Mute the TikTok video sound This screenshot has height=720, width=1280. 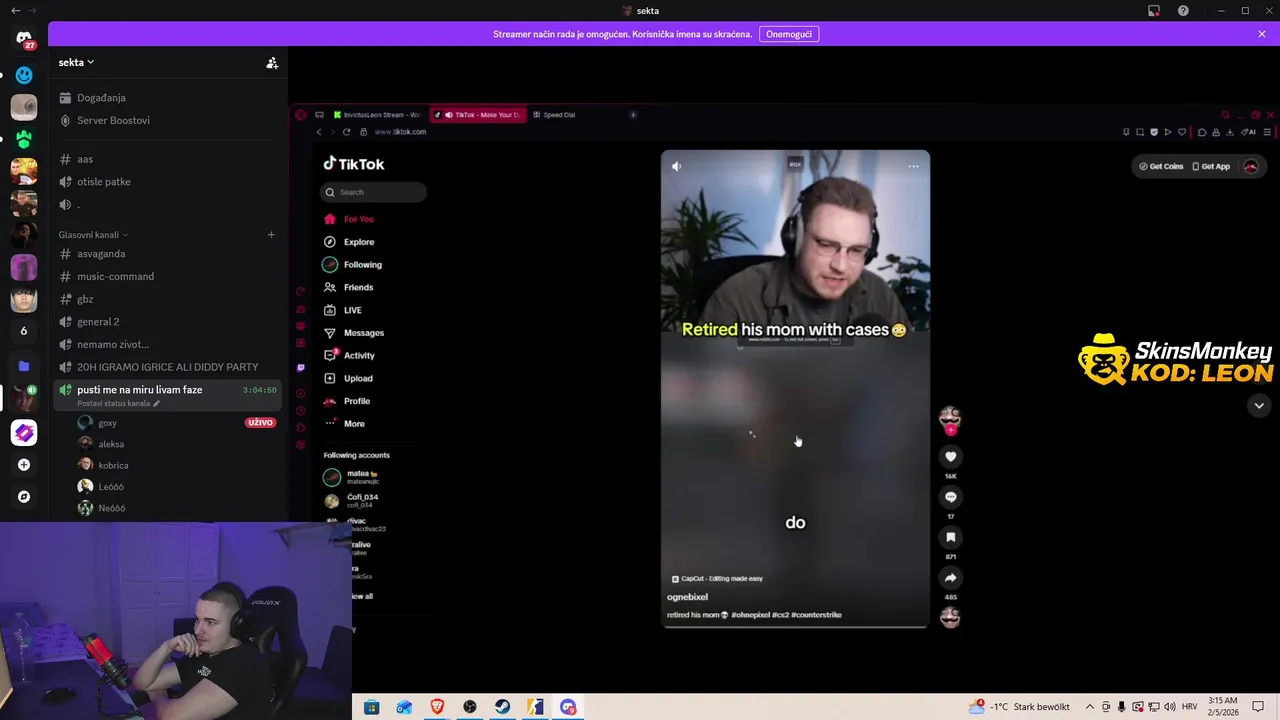(x=677, y=166)
